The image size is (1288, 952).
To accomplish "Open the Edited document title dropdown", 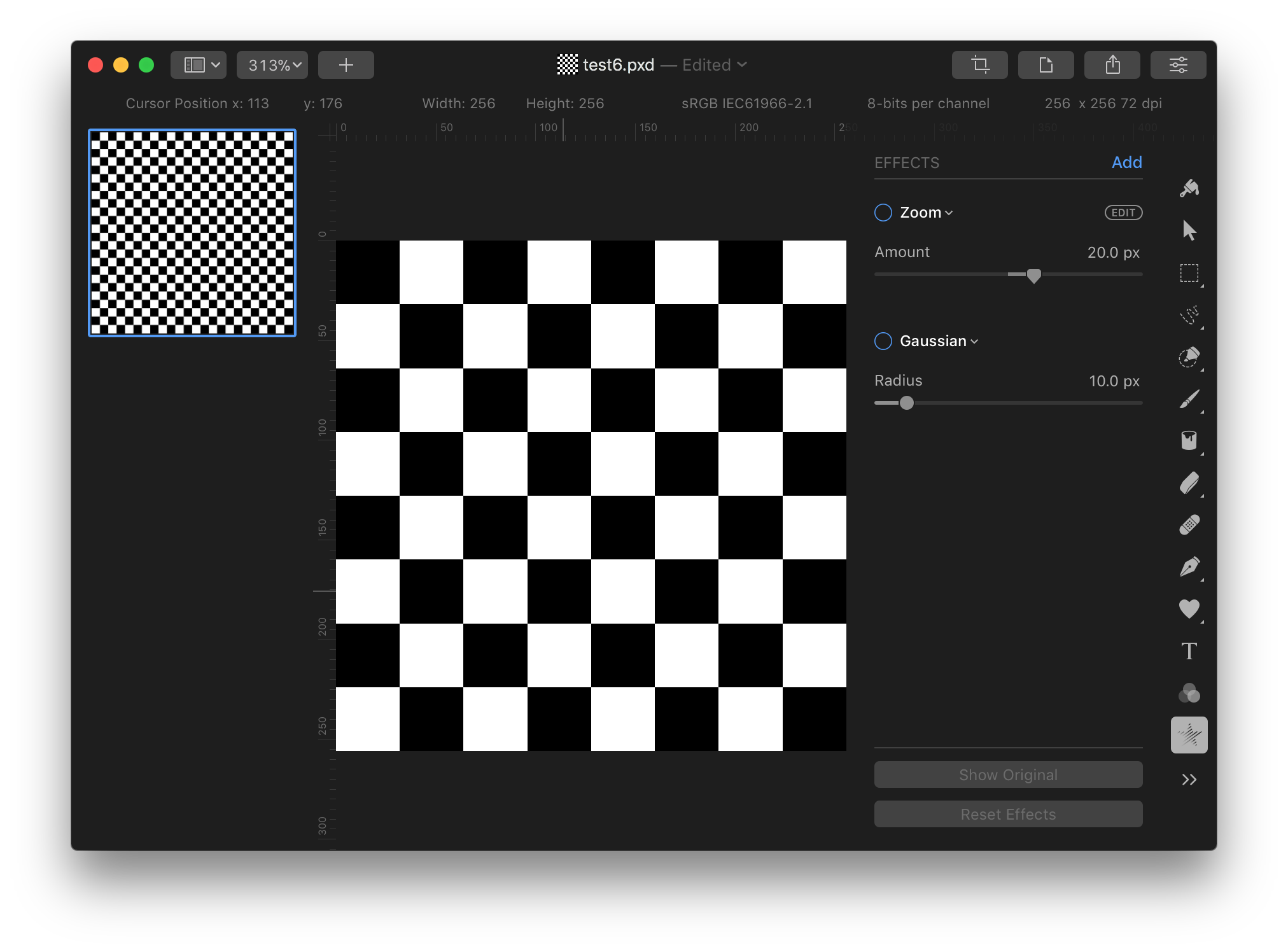I will pos(714,65).
